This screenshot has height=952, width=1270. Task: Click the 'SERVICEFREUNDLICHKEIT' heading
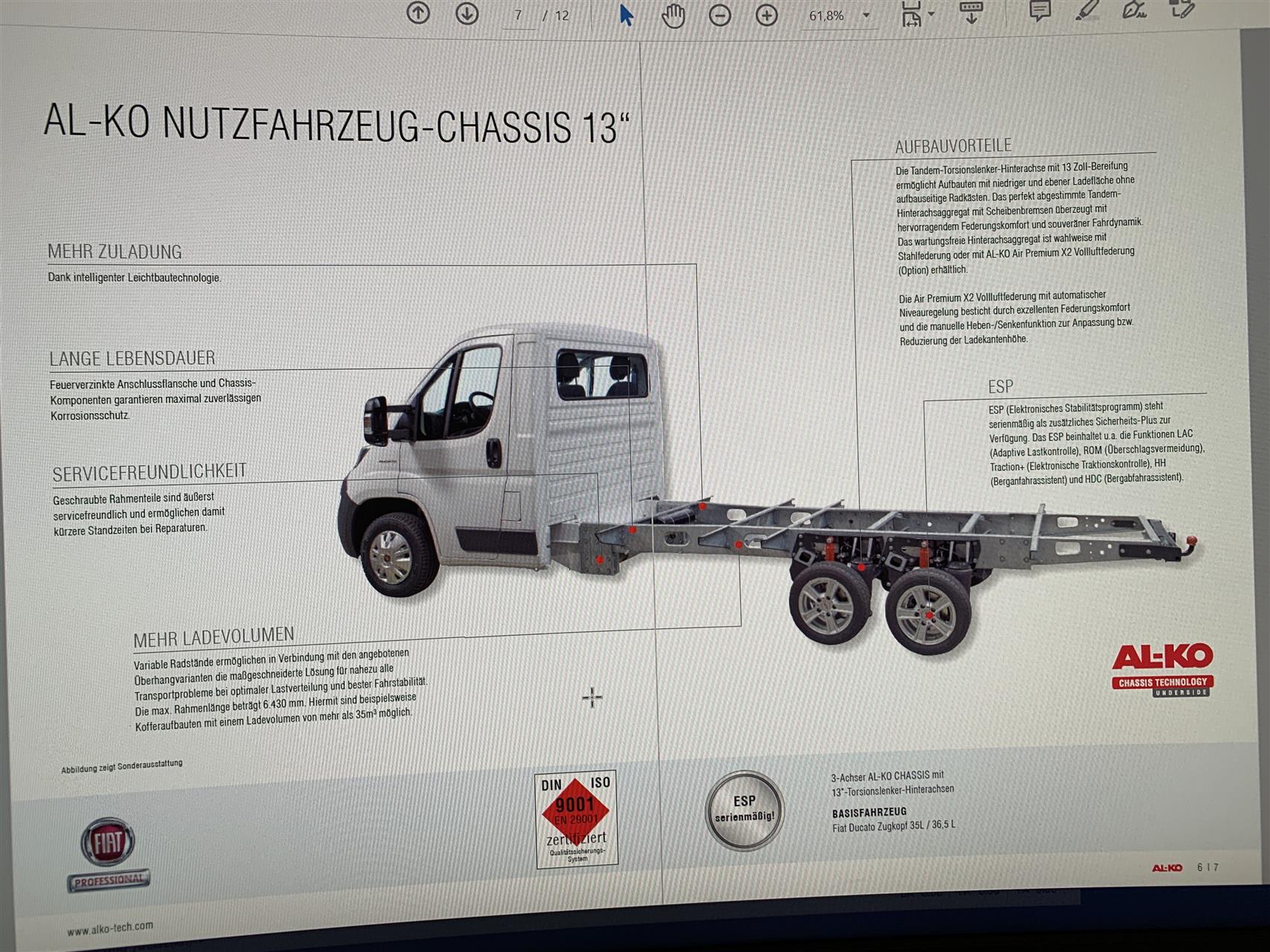click(x=149, y=472)
